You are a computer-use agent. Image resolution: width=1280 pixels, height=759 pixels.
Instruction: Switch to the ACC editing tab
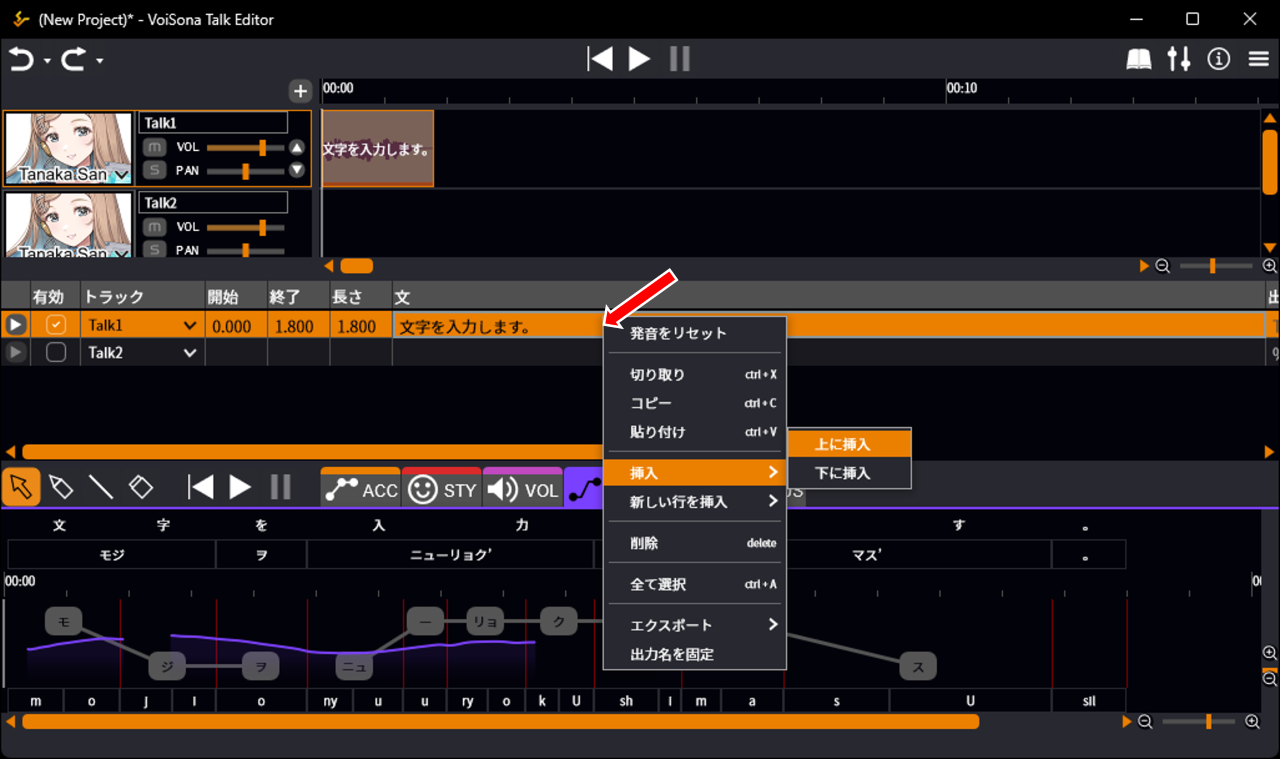point(361,489)
